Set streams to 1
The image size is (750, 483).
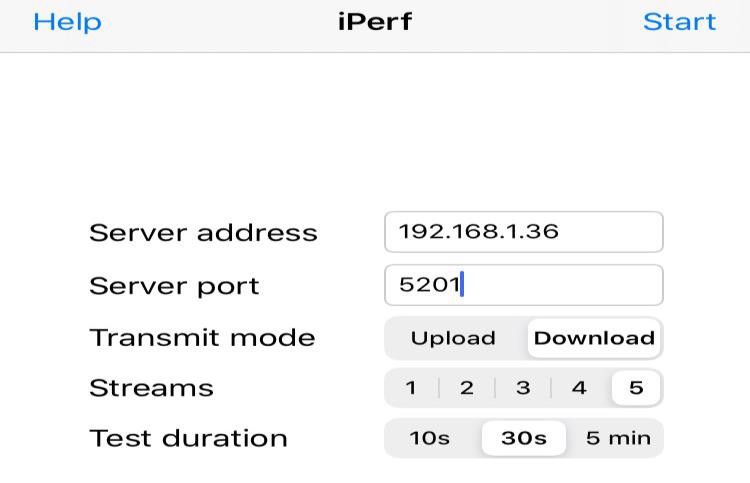(x=411, y=388)
